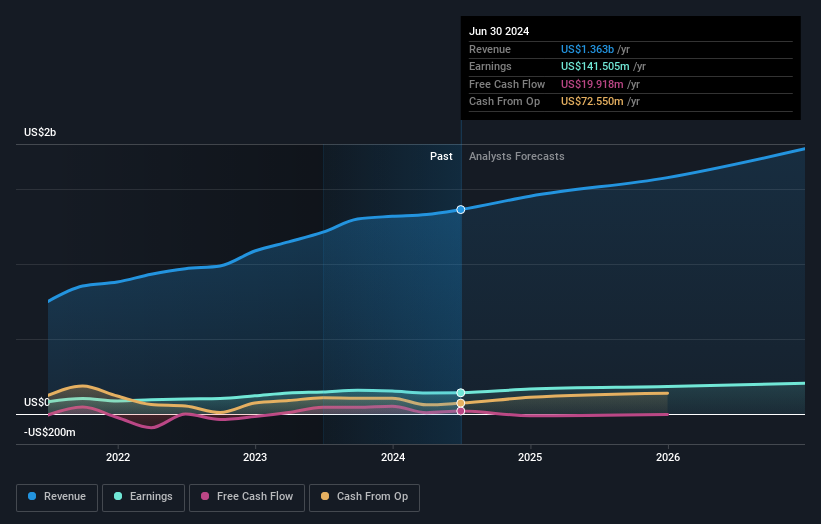Image resolution: width=821 pixels, height=524 pixels.
Task: Click the -US$200m y-axis label
Action: [x=50, y=432]
